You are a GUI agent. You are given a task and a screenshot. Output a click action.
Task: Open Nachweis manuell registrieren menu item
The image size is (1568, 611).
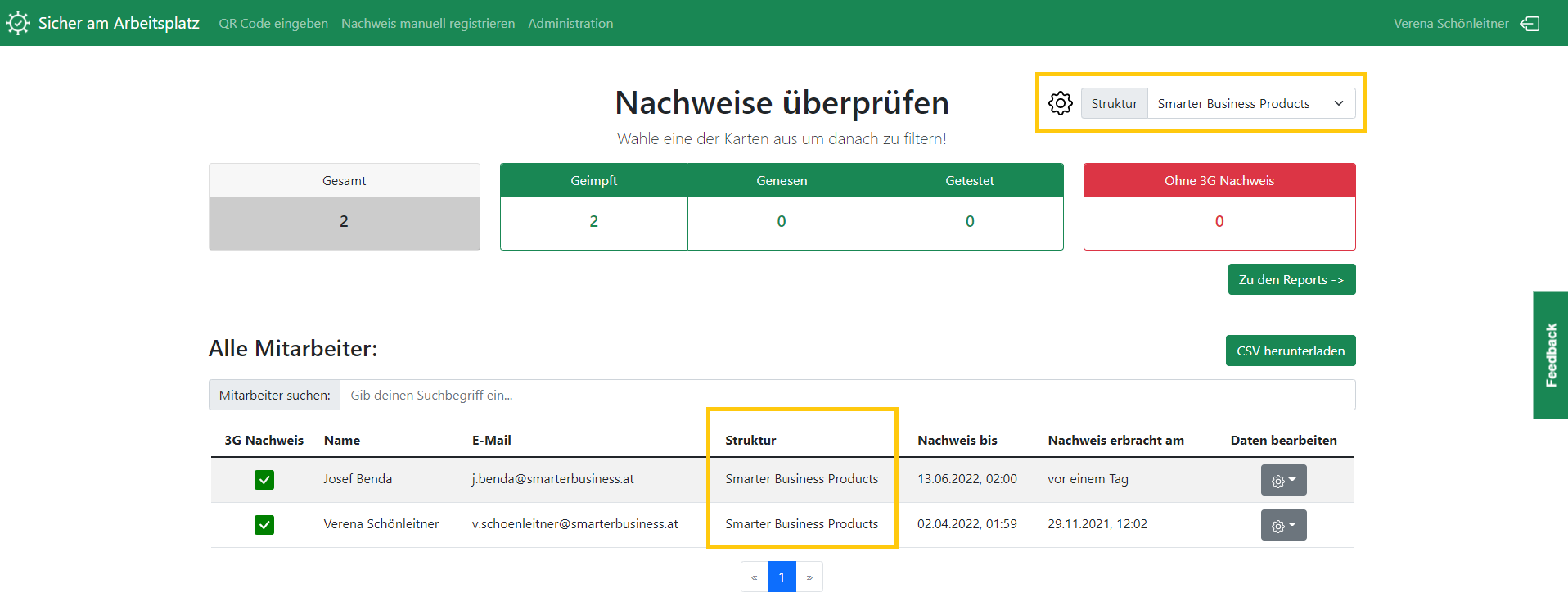point(428,24)
